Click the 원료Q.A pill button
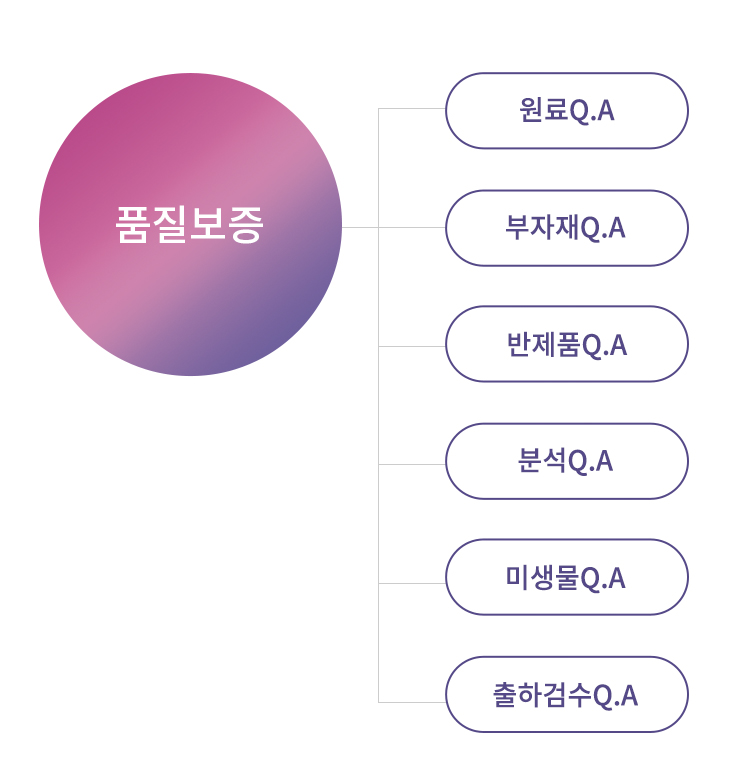 (566, 111)
